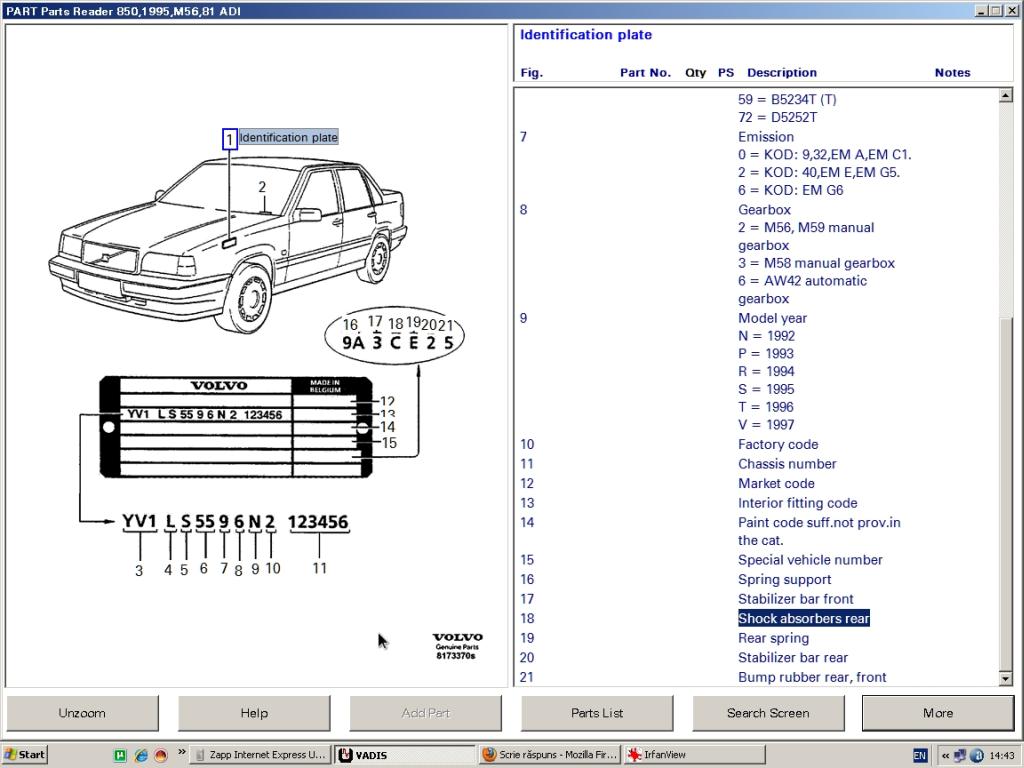Click the Description column header

(782, 72)
